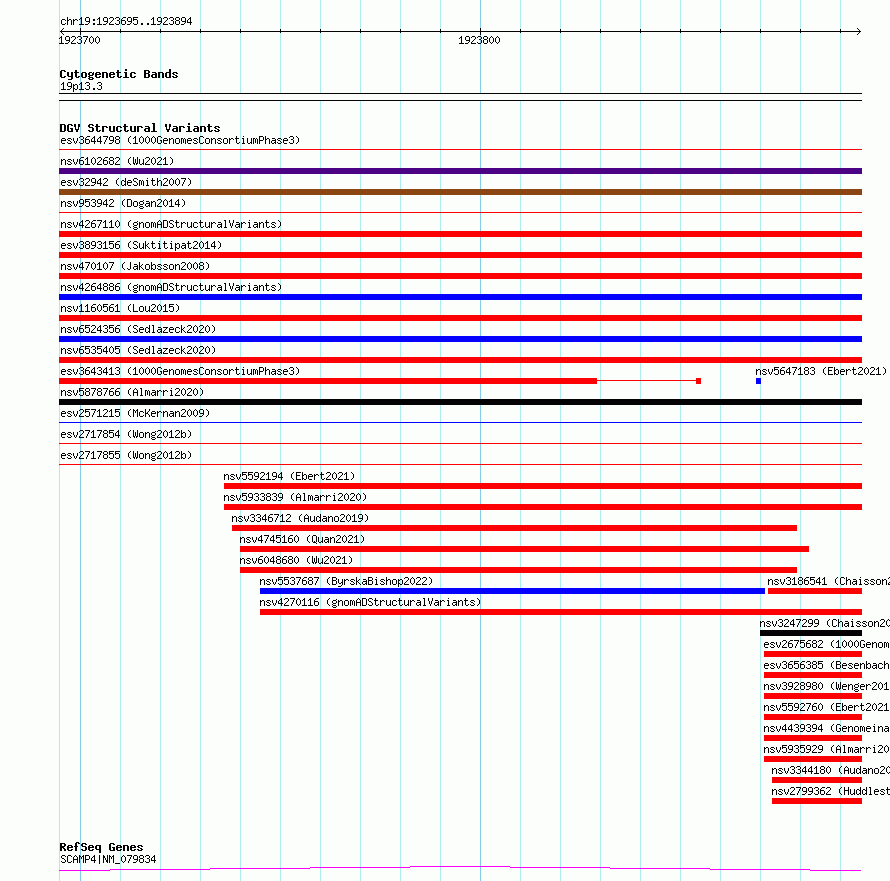Select the purple nsv6102682 (Wu2021) variant bar
This screenshot has height=881, width=890.
click(460, 171)
